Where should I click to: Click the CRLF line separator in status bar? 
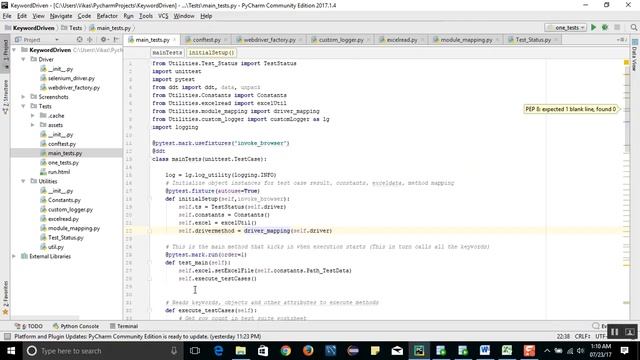click(x=582, y=336)
